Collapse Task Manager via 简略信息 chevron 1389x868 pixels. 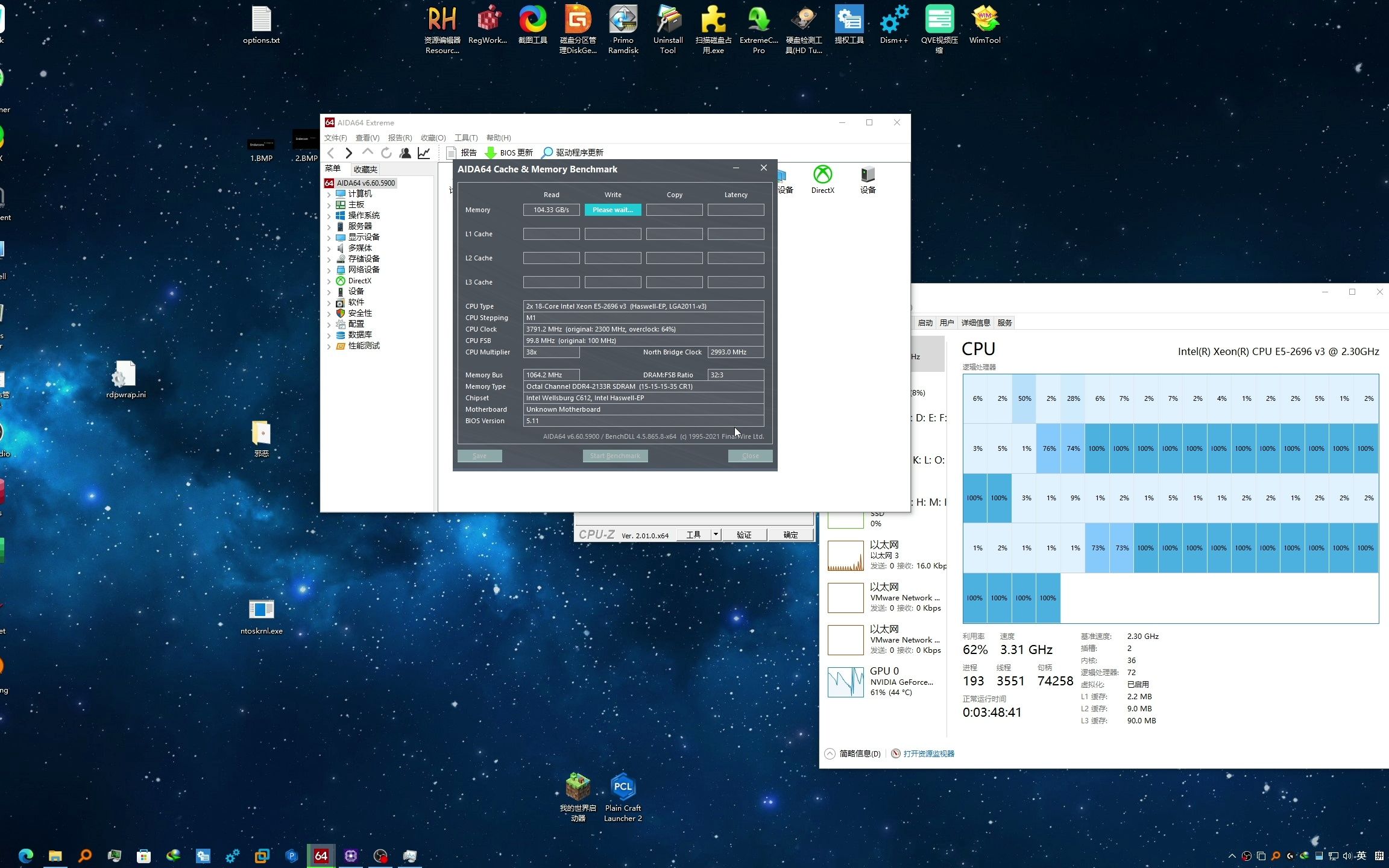coord(830,753)
